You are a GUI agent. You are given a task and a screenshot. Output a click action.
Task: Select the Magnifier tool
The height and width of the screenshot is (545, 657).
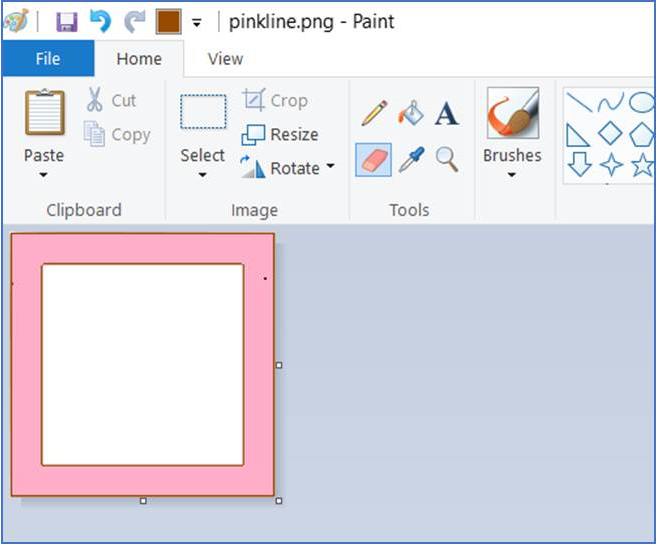[447, 159]
